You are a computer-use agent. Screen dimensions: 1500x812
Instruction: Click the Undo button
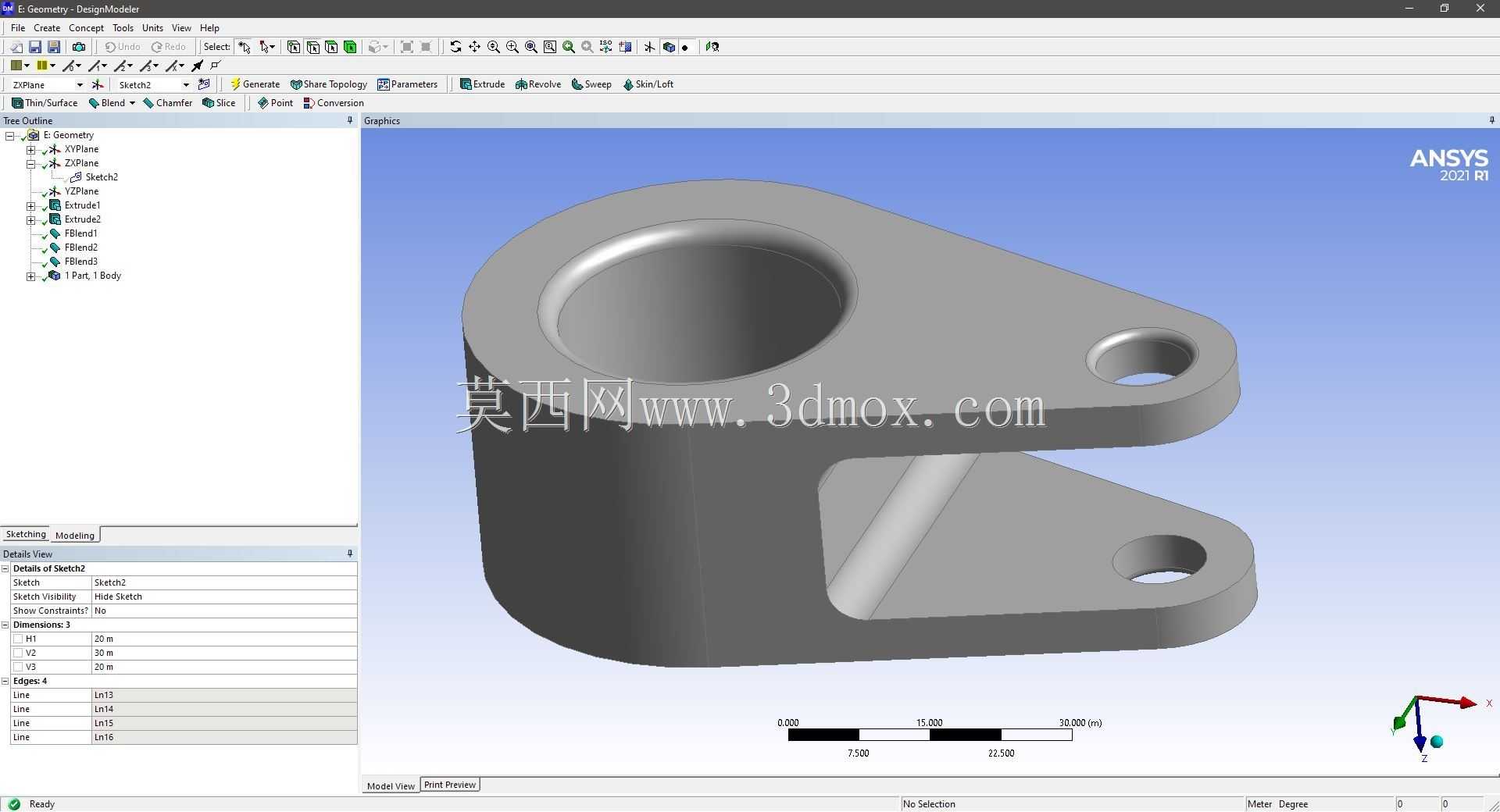(123, 47)
